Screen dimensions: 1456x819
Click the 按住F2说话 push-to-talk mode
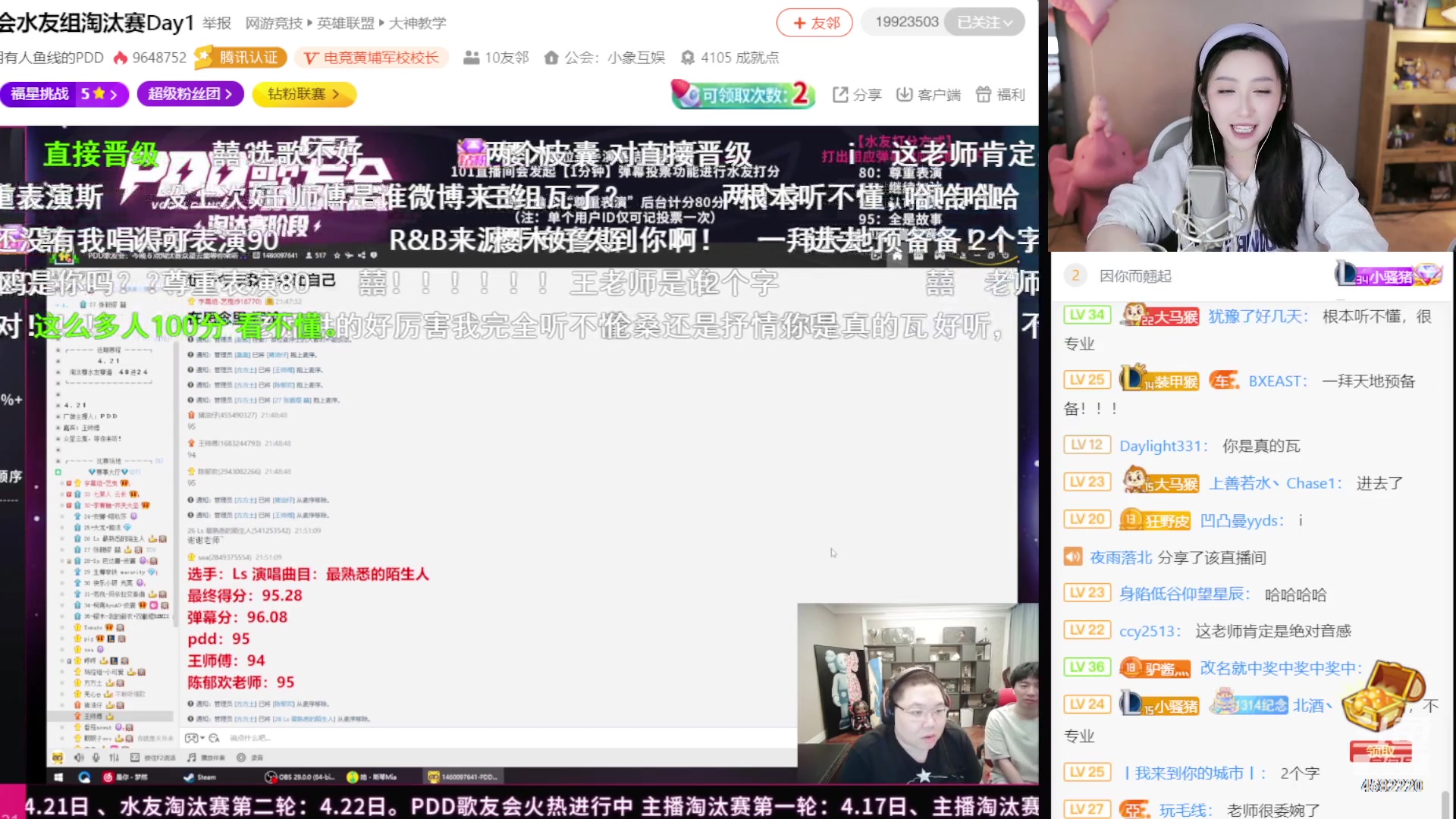(x=153, y=758)
